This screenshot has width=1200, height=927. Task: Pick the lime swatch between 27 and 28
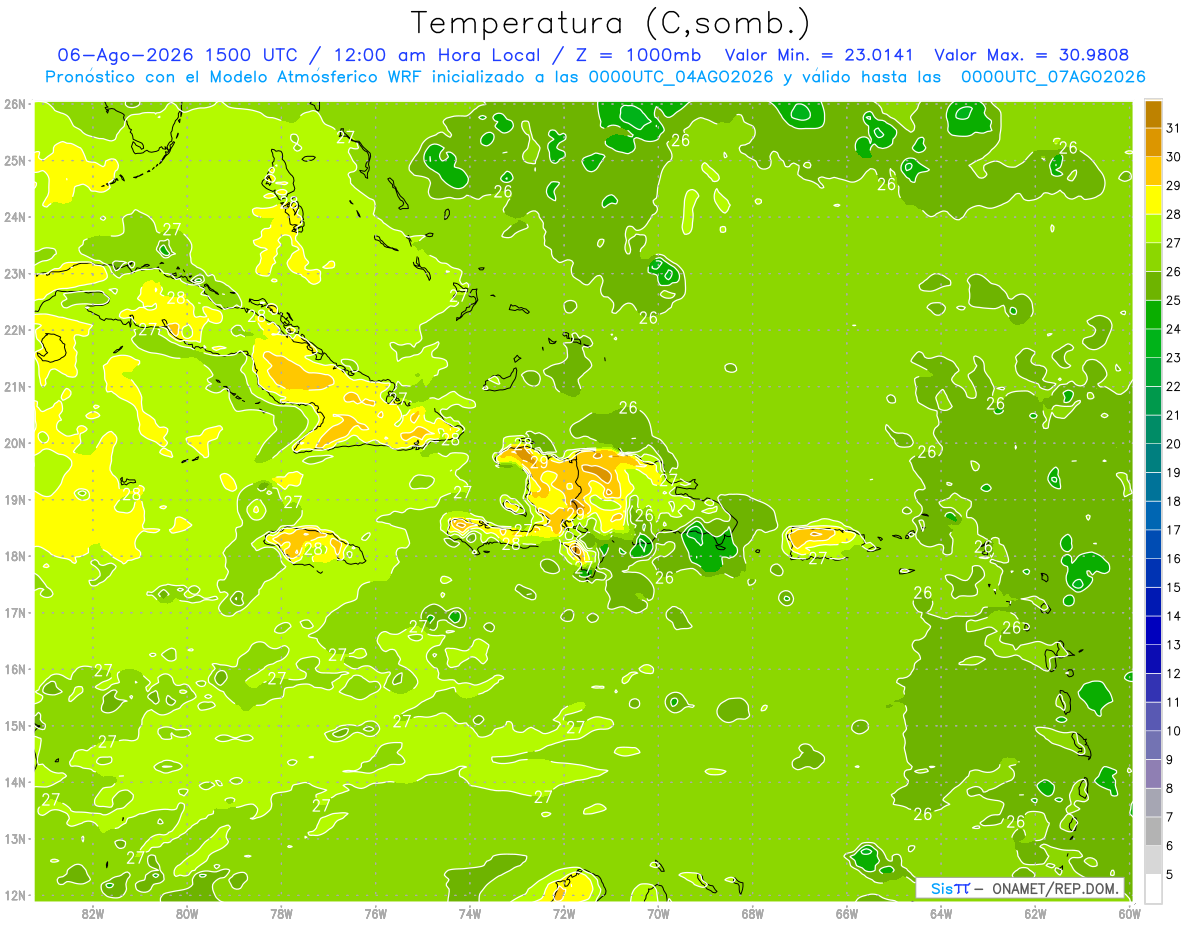click(1153, 228)
